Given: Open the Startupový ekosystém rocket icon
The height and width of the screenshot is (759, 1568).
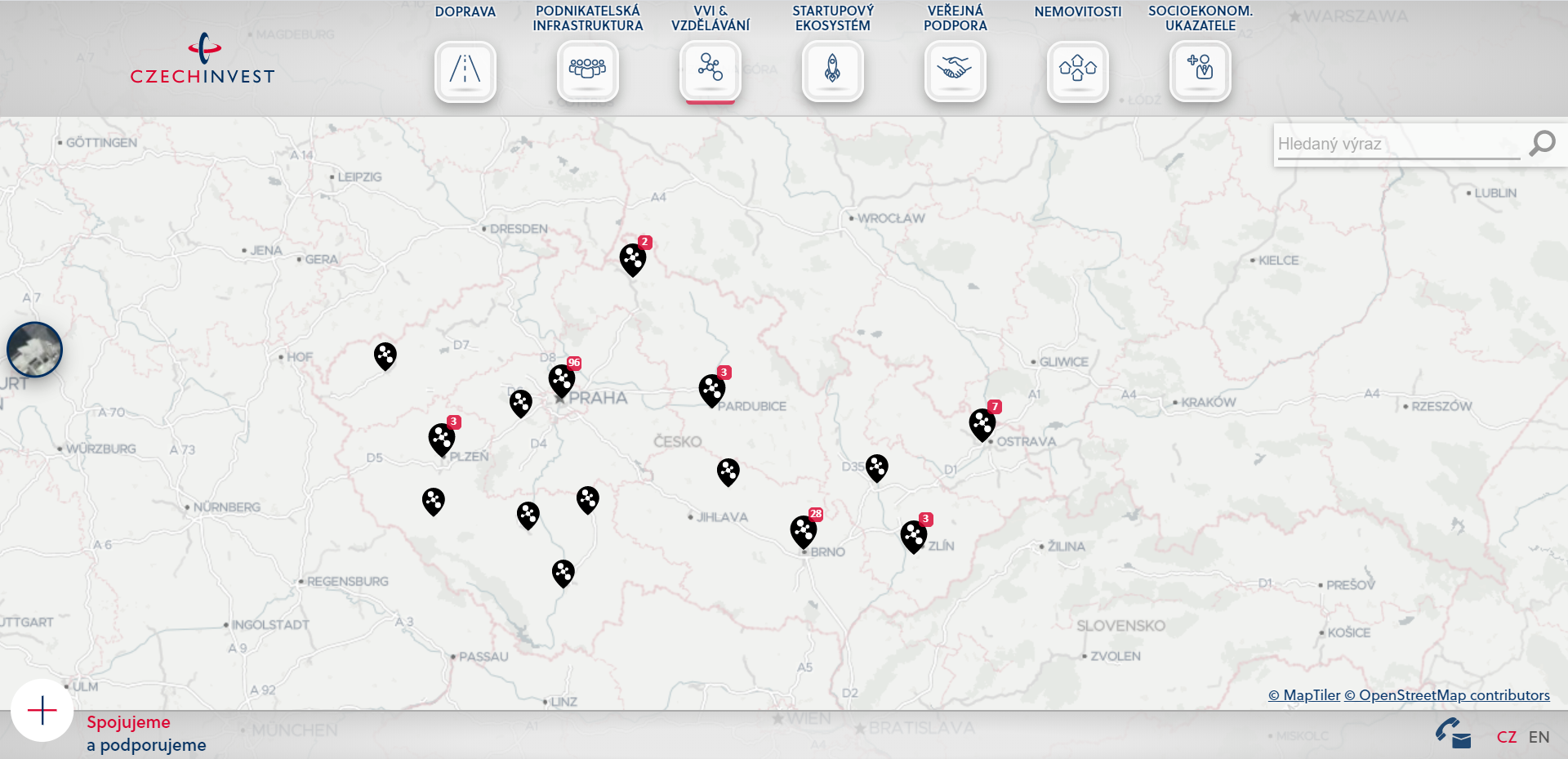Looking at the screenshot, I should [x=833, y=71].
